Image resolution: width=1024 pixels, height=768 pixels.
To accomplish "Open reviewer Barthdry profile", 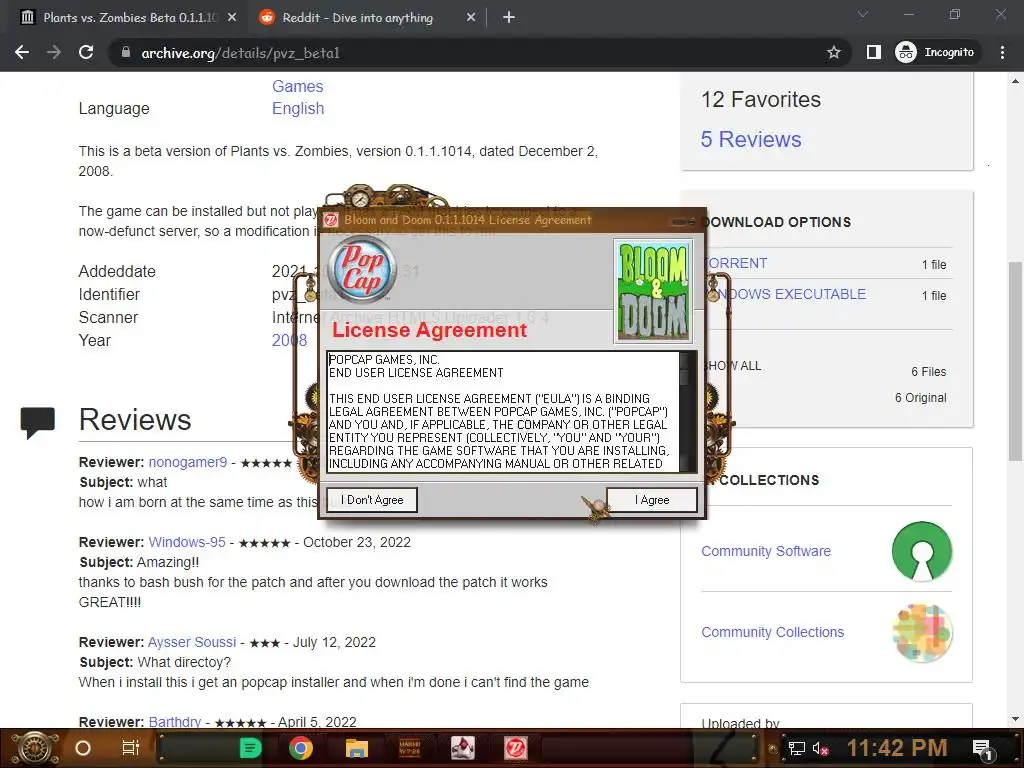I will point(174,722).
